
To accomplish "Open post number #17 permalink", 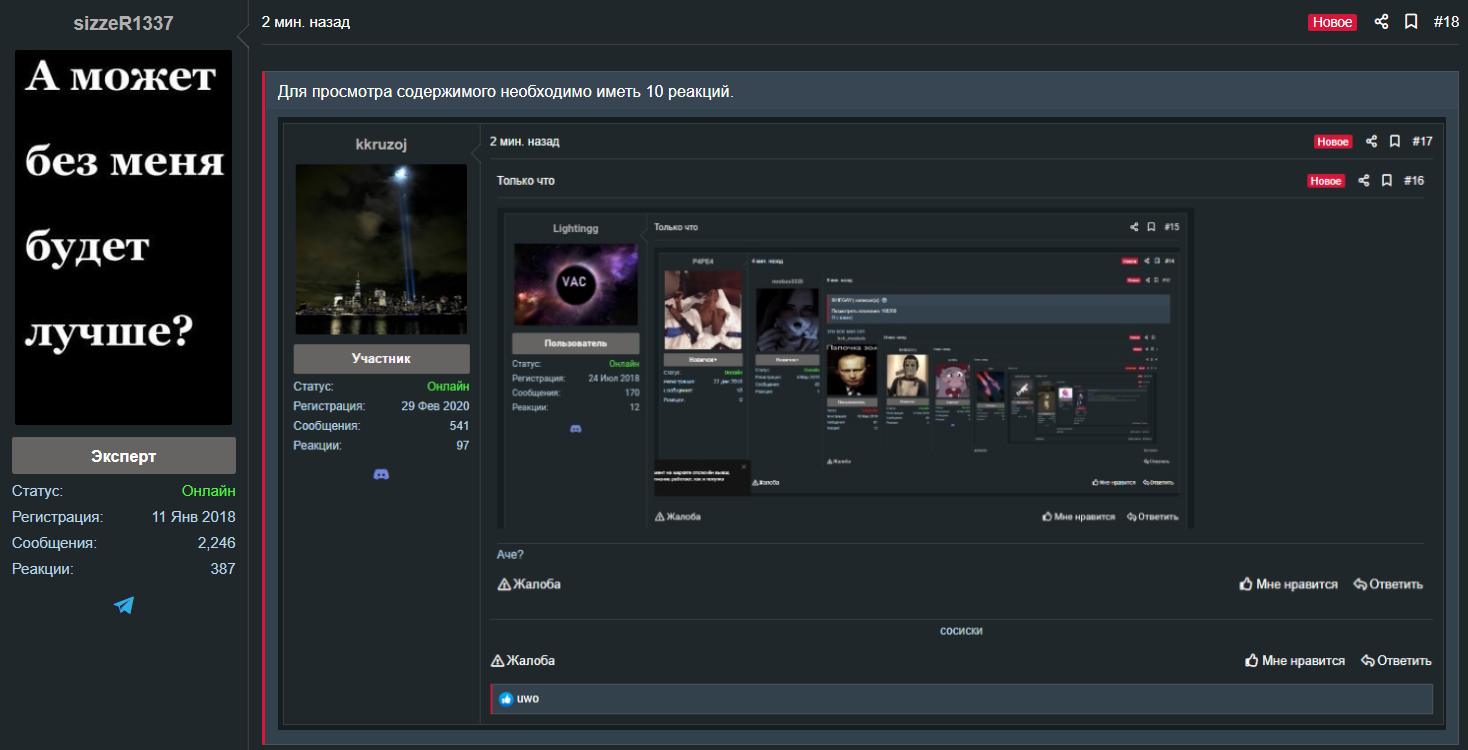I will pos(1422,142).
